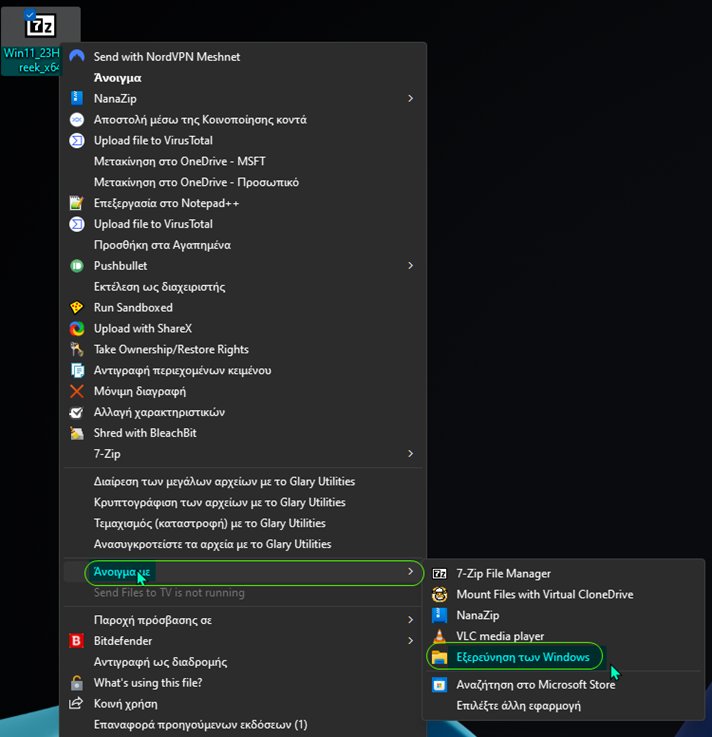This screenshot has width=712, height=737.
Task: Expand the Bitdefender submenu arrow
Action: coord(410,641)
